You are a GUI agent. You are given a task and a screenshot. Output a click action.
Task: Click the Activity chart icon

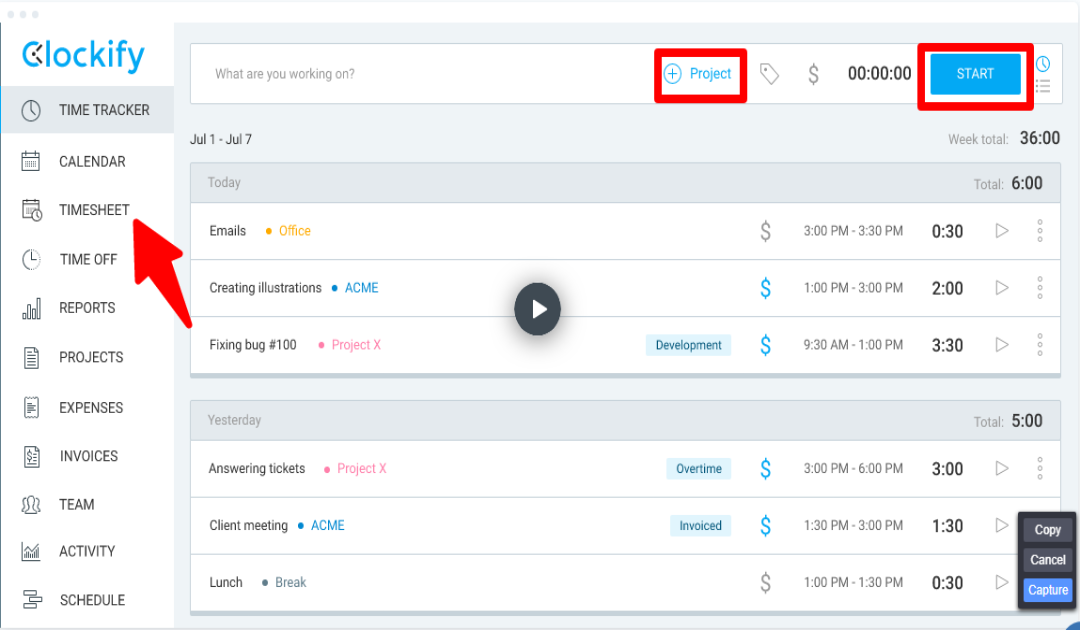point(31,552)
